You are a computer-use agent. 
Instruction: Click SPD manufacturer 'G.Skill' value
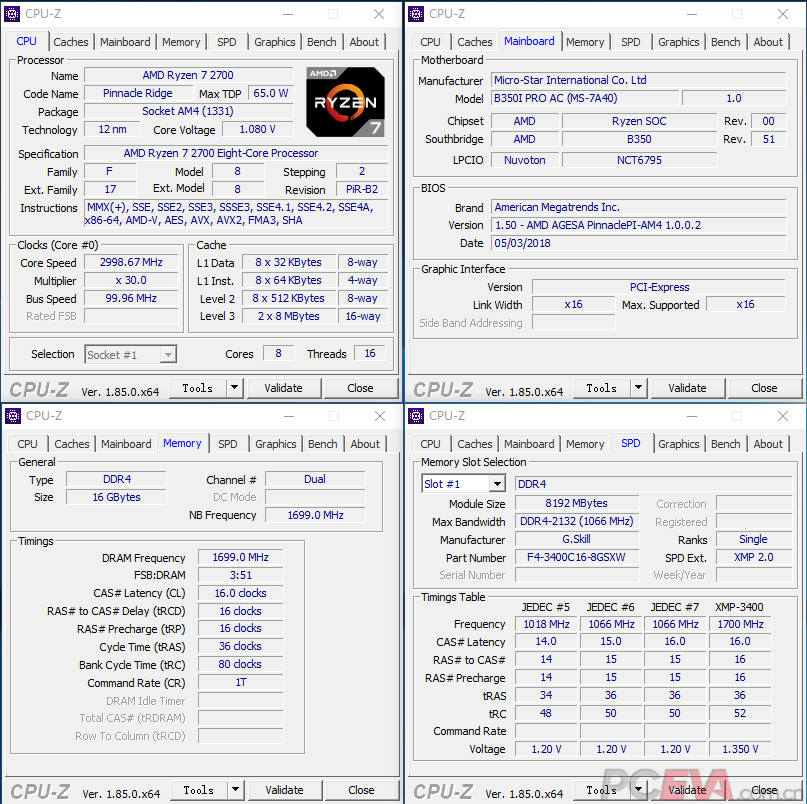coord(576,539)
